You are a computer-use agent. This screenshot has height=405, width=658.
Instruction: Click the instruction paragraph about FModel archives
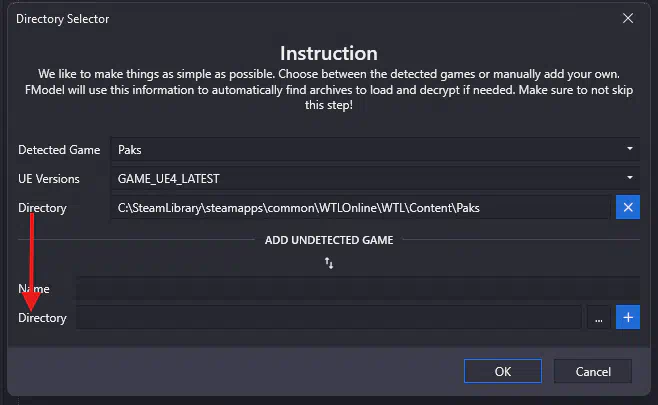(x=328, y=90)
